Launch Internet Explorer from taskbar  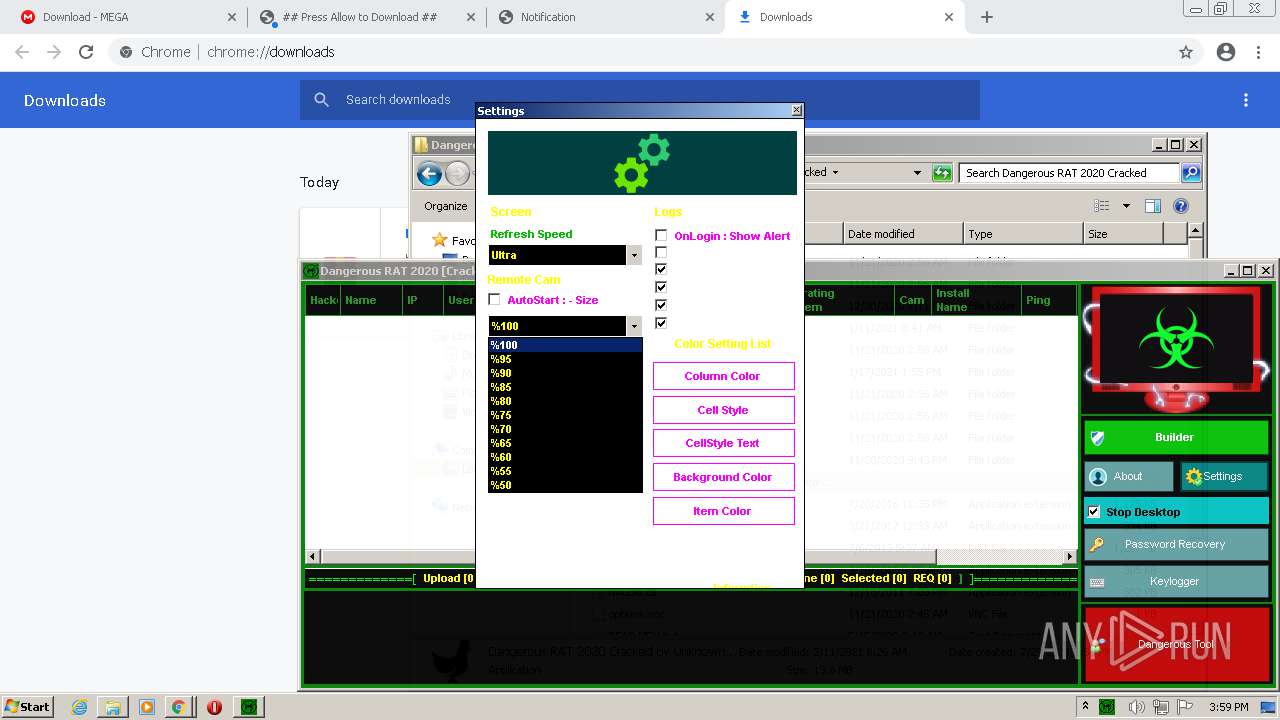click(79, 707)
